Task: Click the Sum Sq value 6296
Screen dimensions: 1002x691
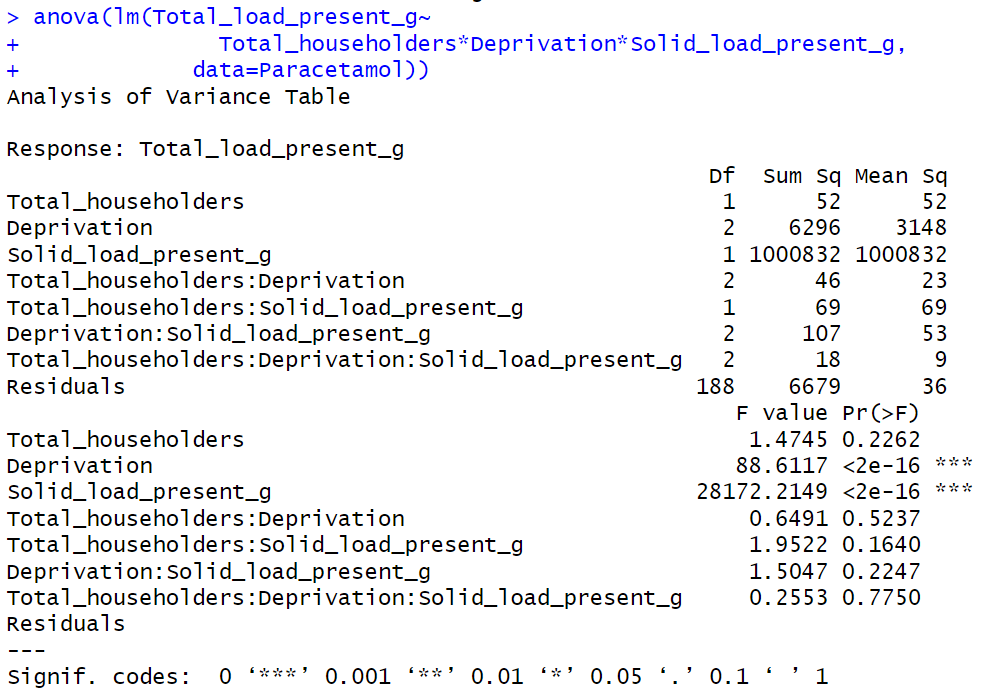Action: point(814,228)
